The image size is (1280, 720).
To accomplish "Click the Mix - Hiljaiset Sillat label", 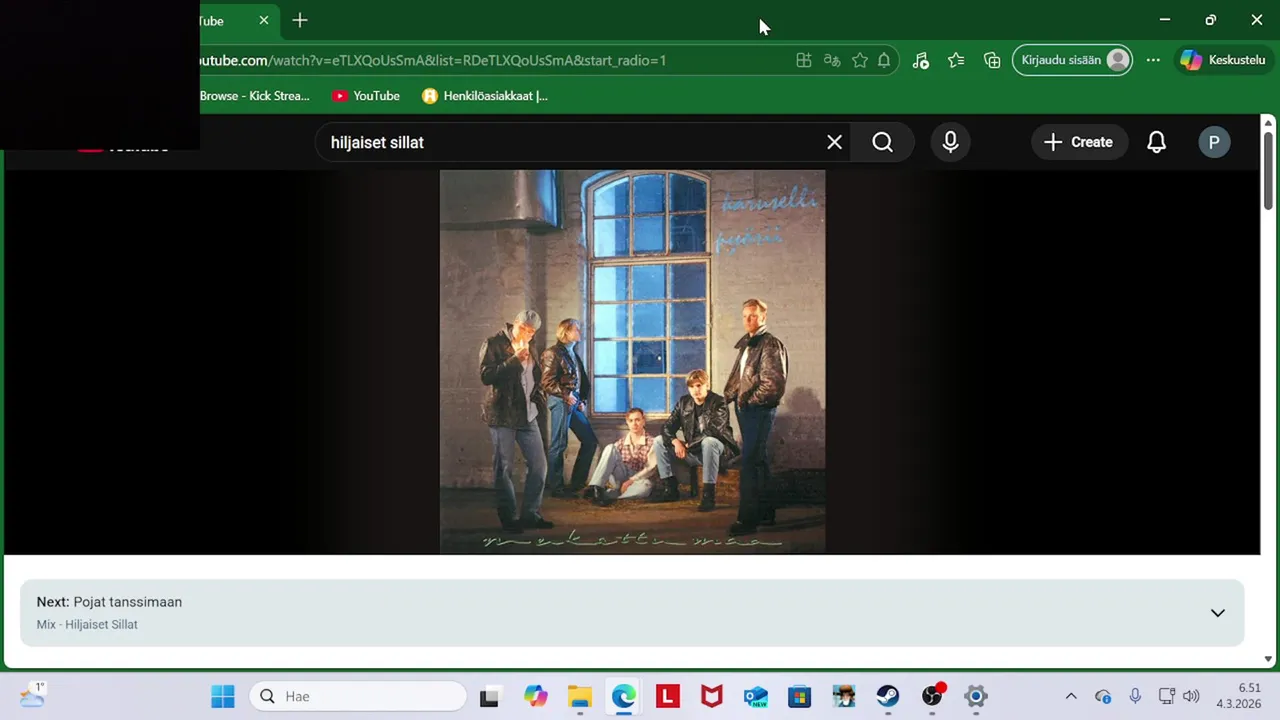I will (87, 624).
